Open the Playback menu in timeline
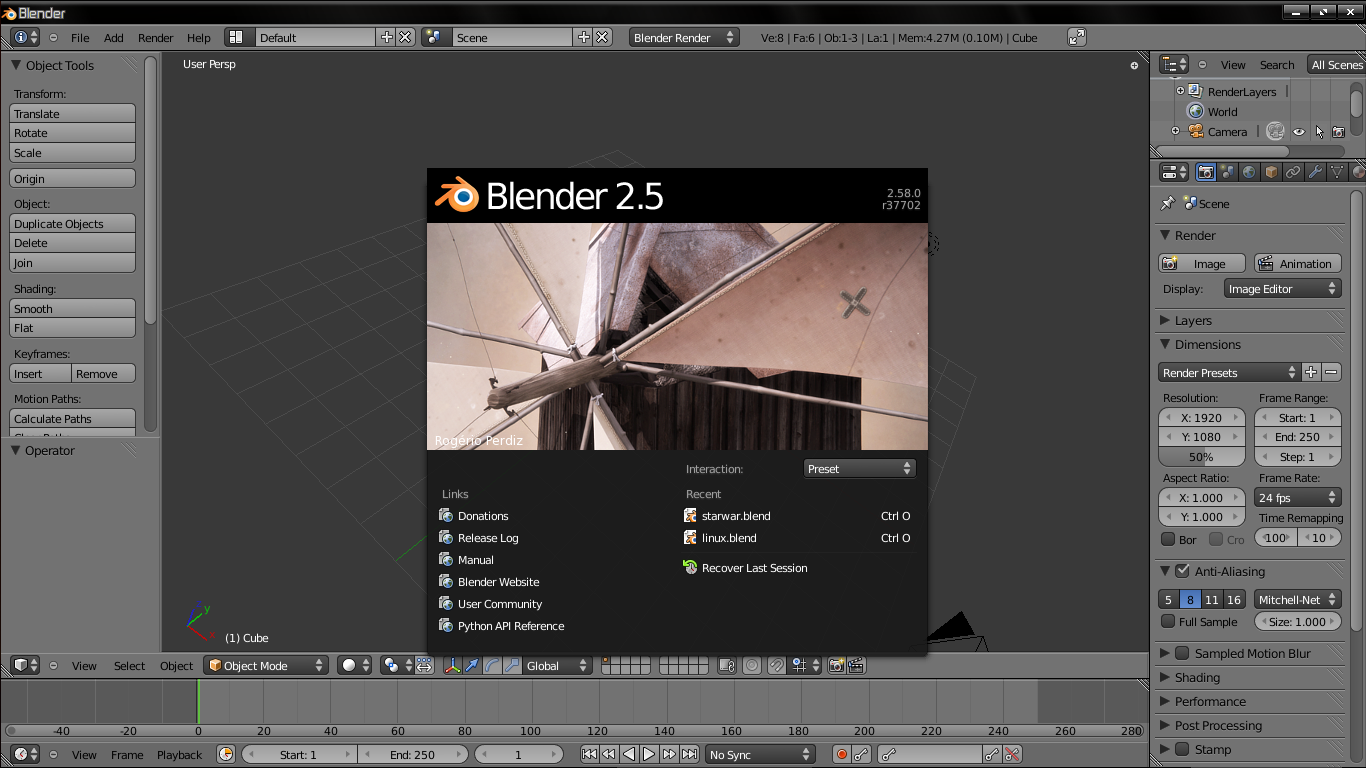 179,755
